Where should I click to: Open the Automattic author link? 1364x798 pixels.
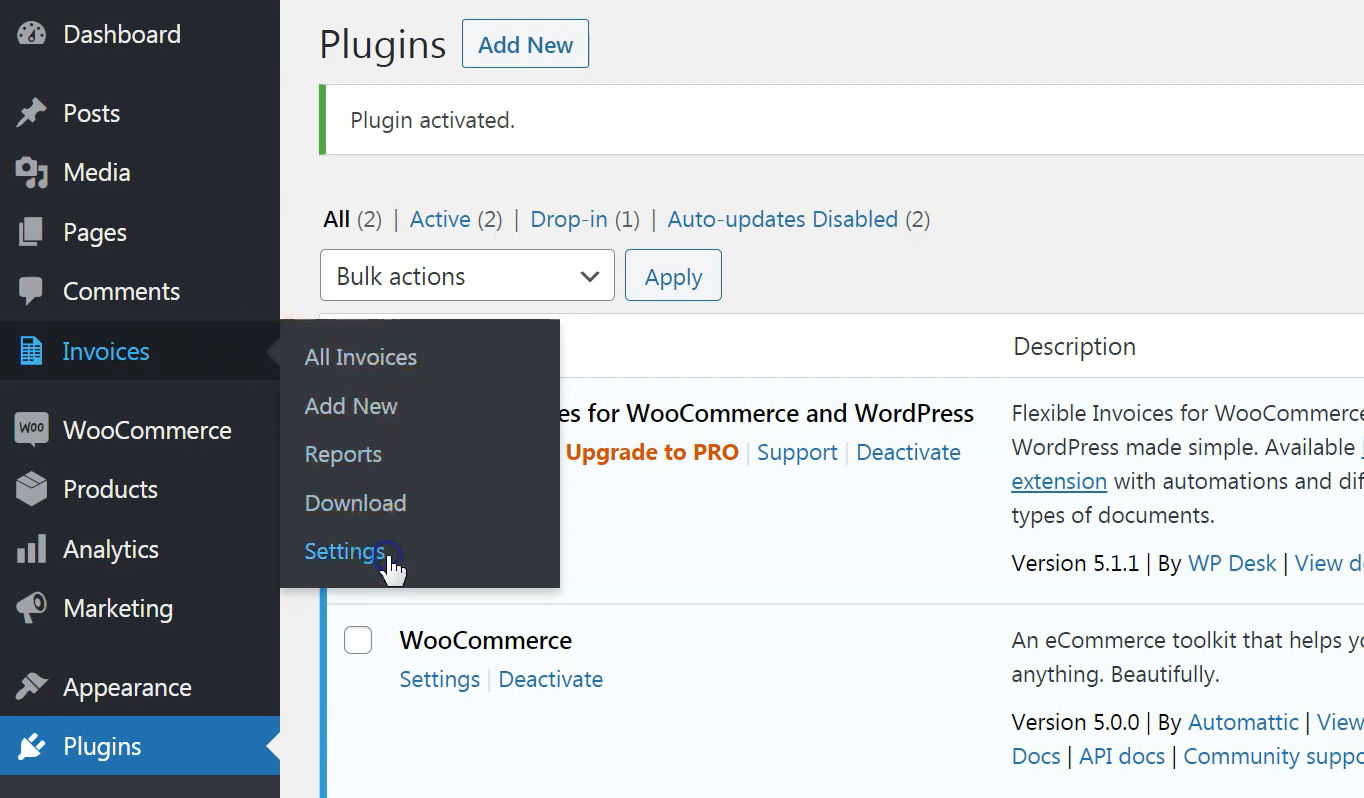click(1243, 722)
